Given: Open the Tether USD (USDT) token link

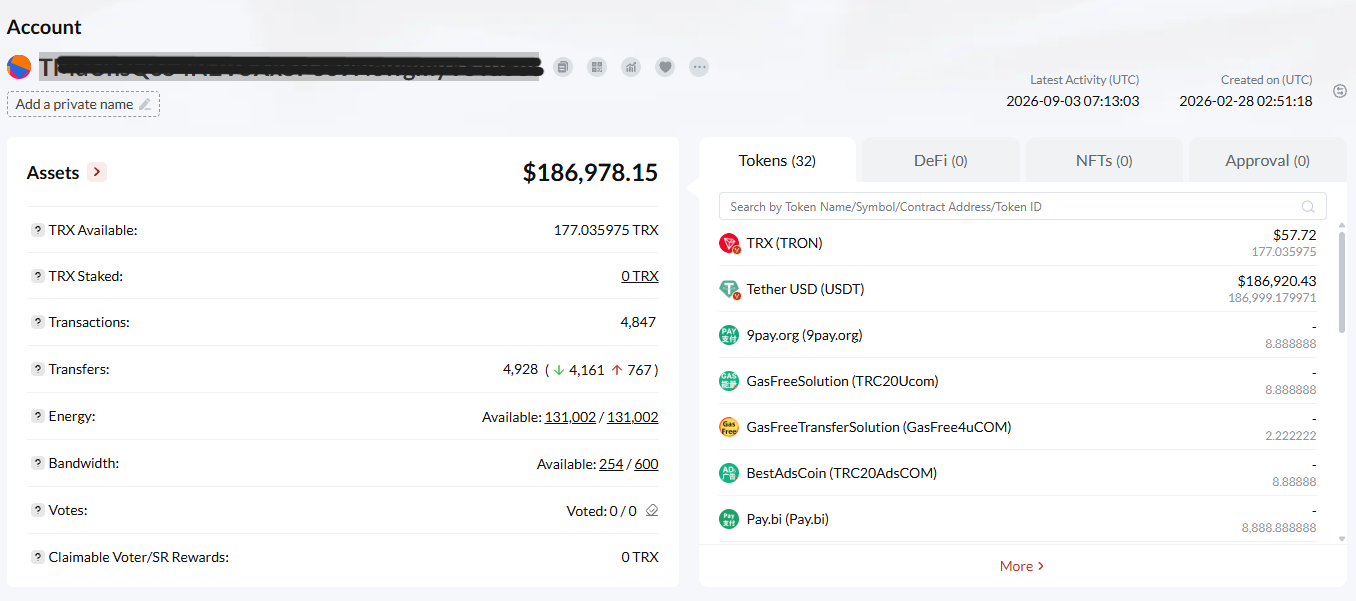Looking at the screenshot, I should (x=806, y=289).
